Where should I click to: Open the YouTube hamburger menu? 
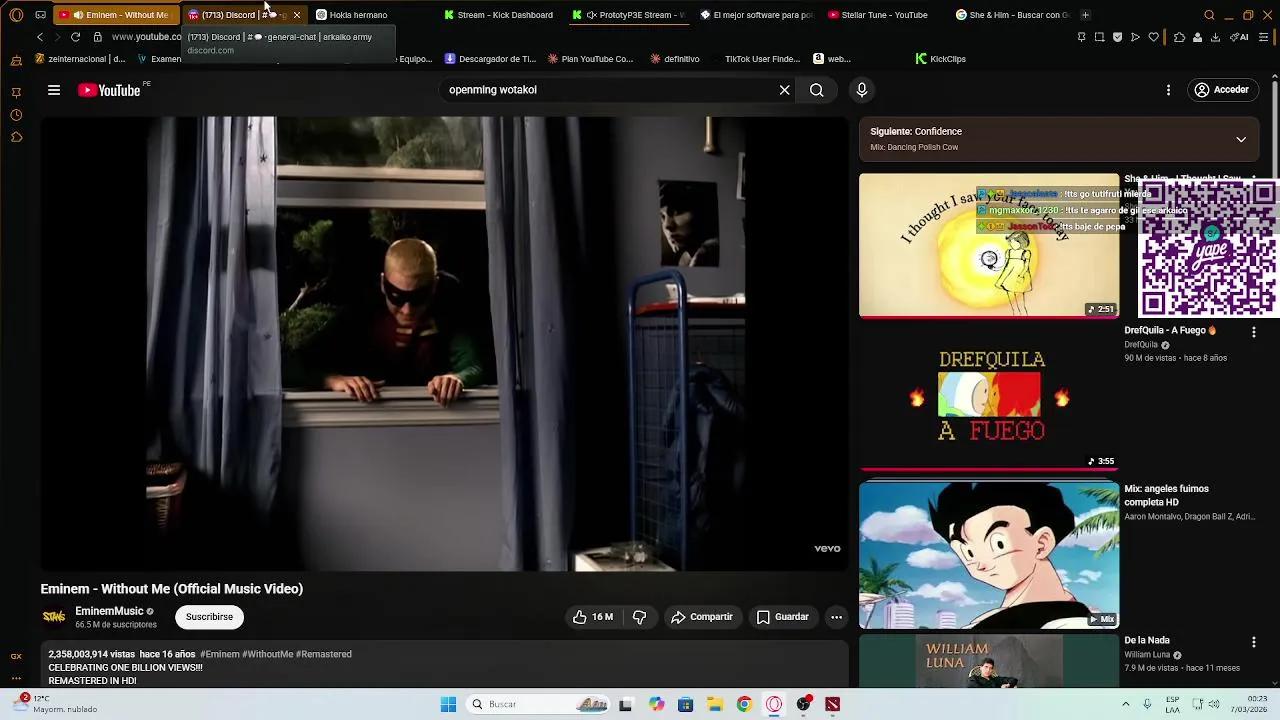pos(54,90)
